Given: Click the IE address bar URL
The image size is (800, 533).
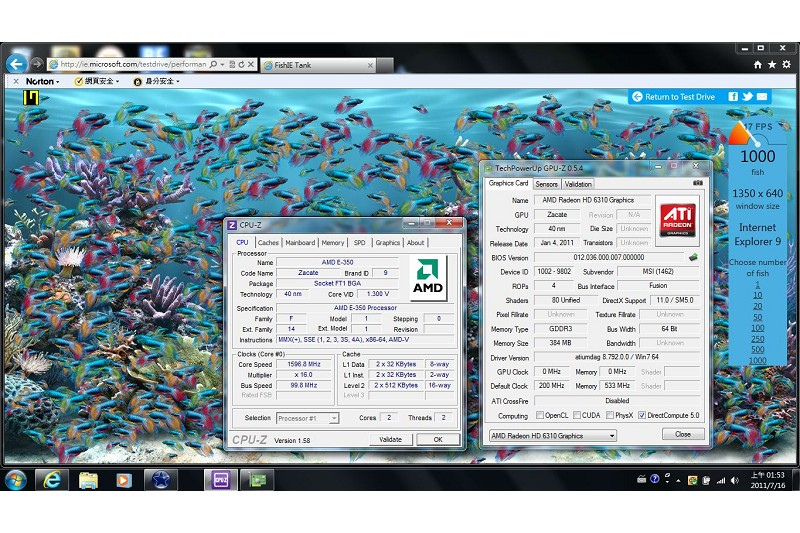Looking at the screenshot, I should click(134, 64).
